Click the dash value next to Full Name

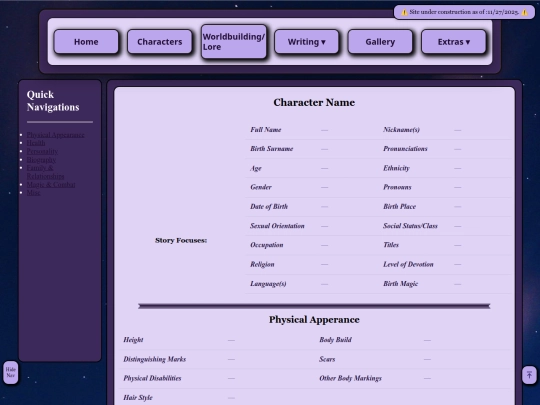pyautogui.click(x=324, y=130)
